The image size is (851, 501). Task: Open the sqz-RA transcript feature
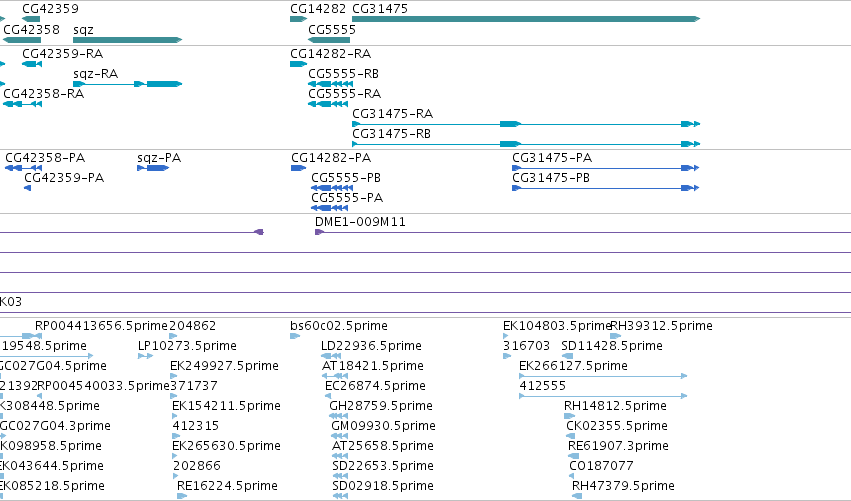pos(128,84)
